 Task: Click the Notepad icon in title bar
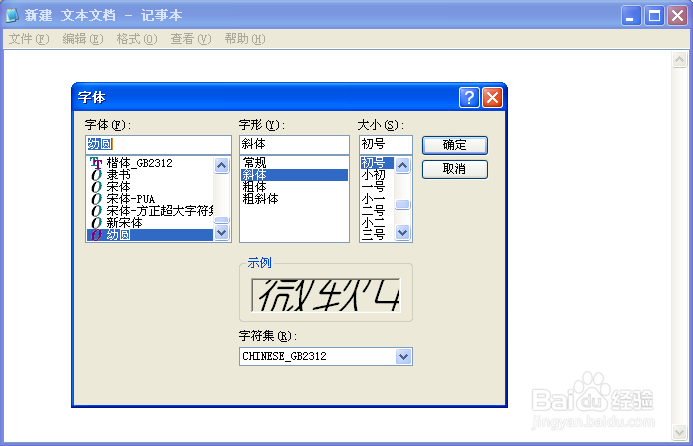click(x=12, y=15)
